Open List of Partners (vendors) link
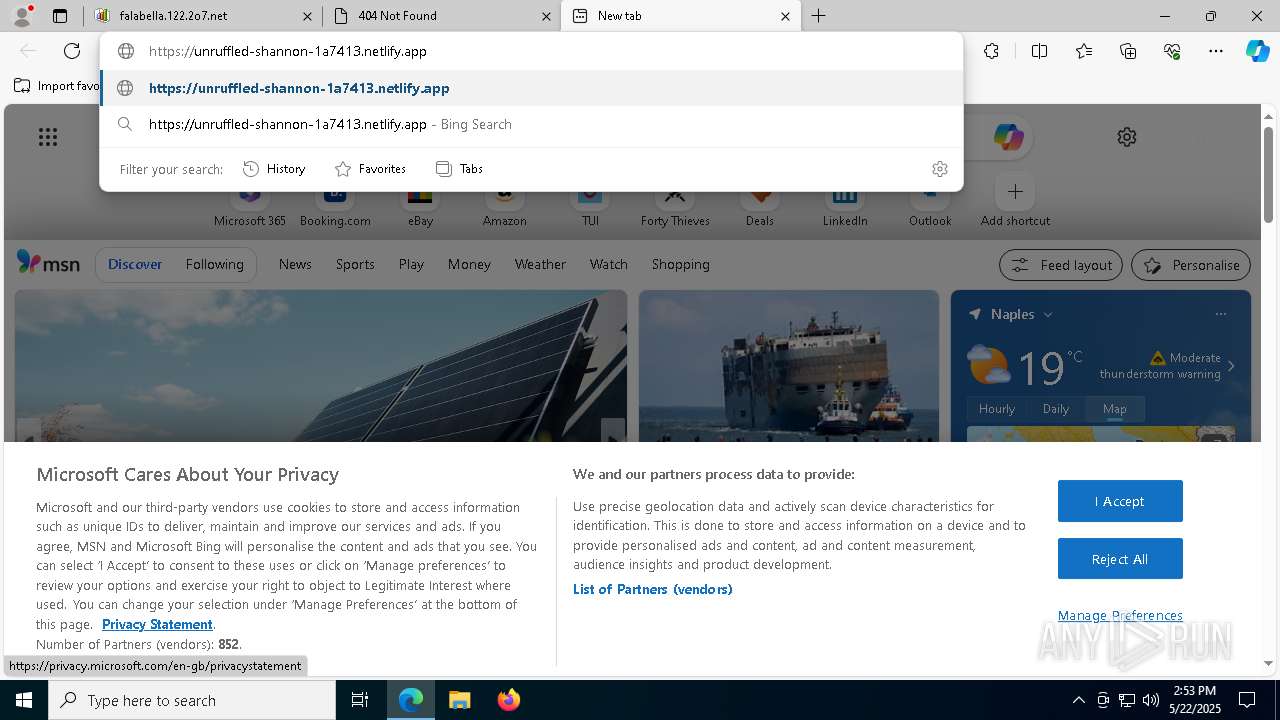 [652, 589]
